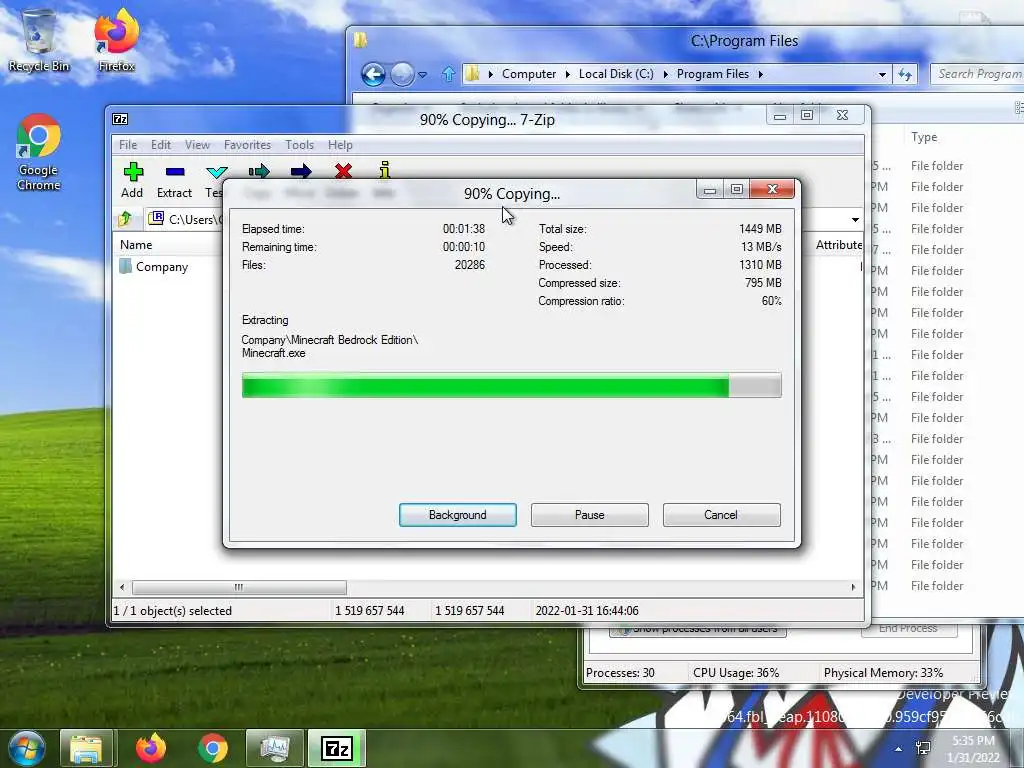Click the network icon in system tray
Viewport: 1024px width, 768px height.
[923, 748]
